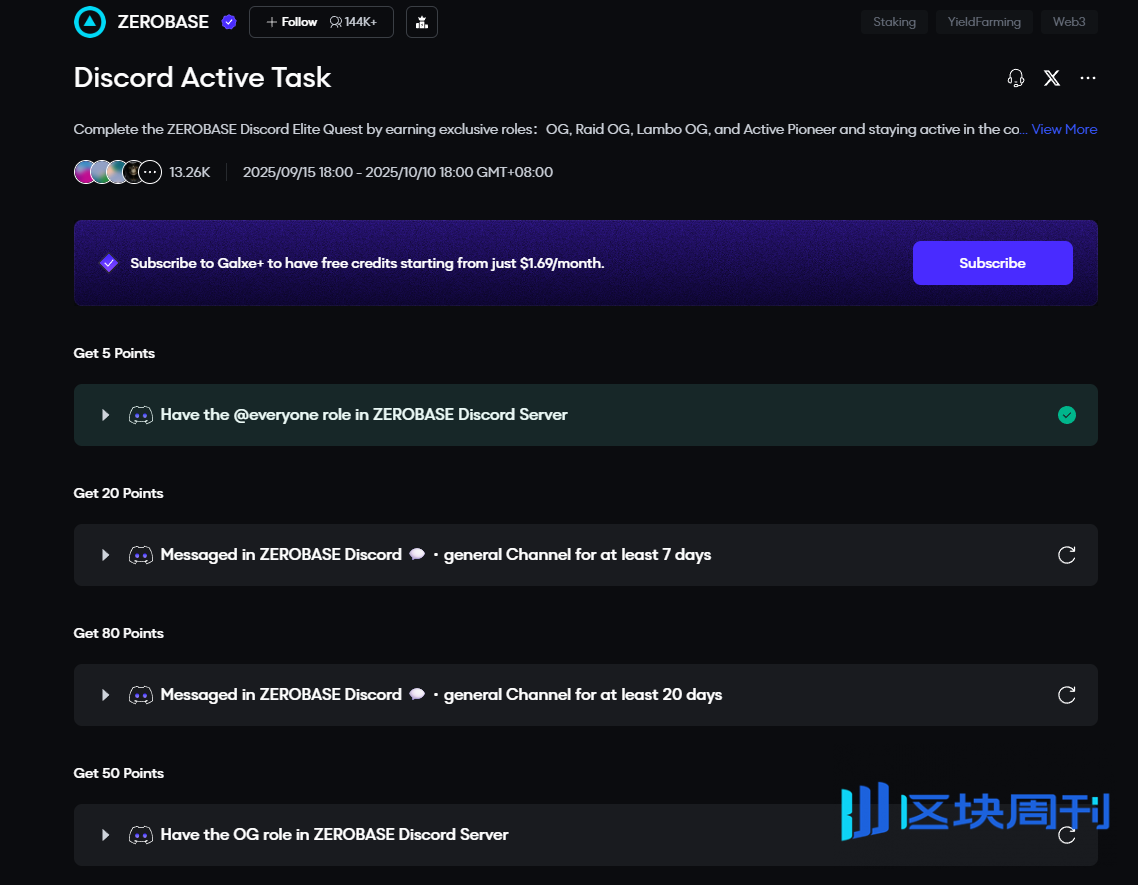1138x885 pixels.
Task: Click the verified badge beside ZEROBASE
Action: coord(229,22)
